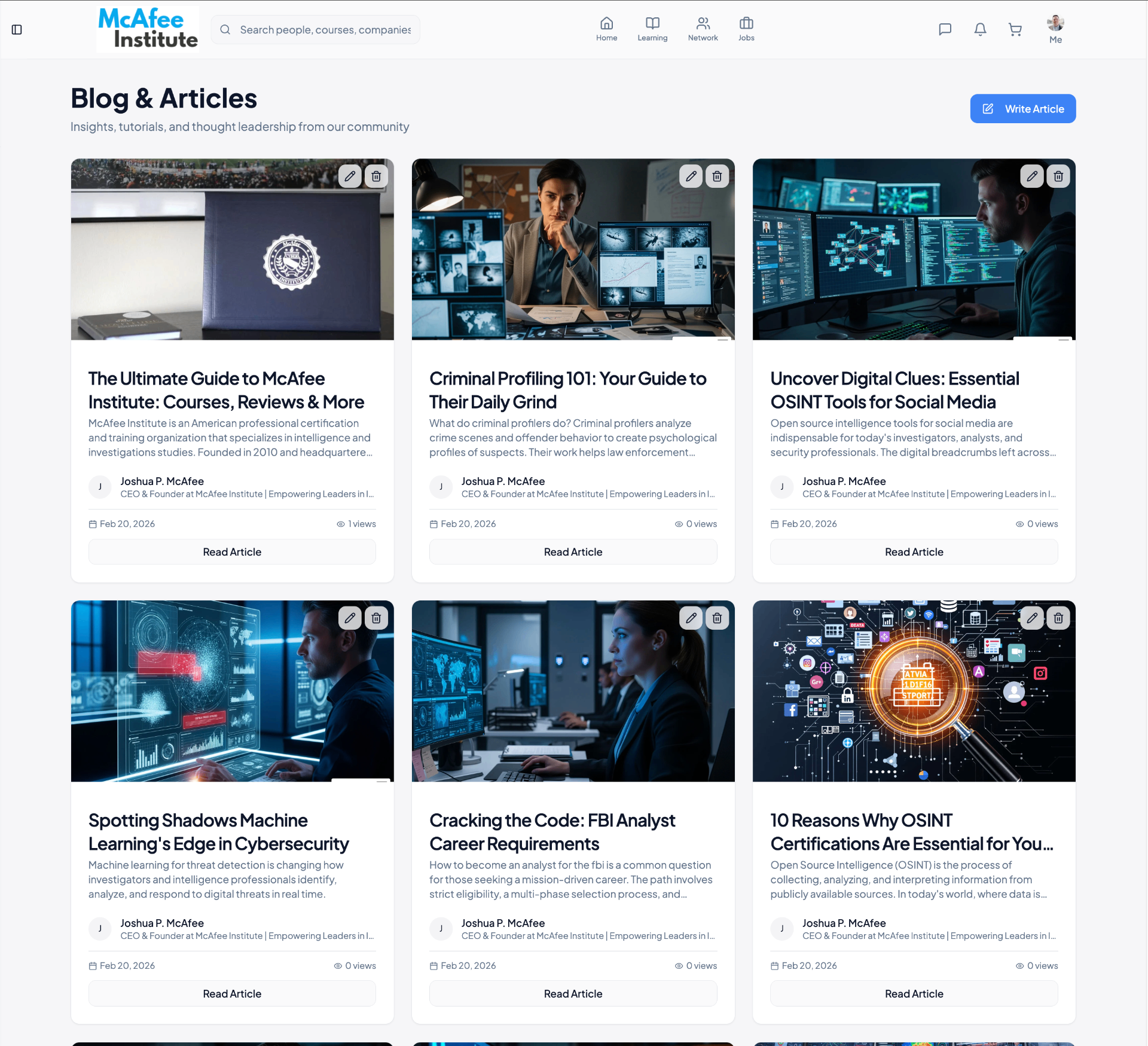1148x1046 pixels.
Task: Click the search magnifier icon
Action: pyautogui.click(x=225, y=30)
